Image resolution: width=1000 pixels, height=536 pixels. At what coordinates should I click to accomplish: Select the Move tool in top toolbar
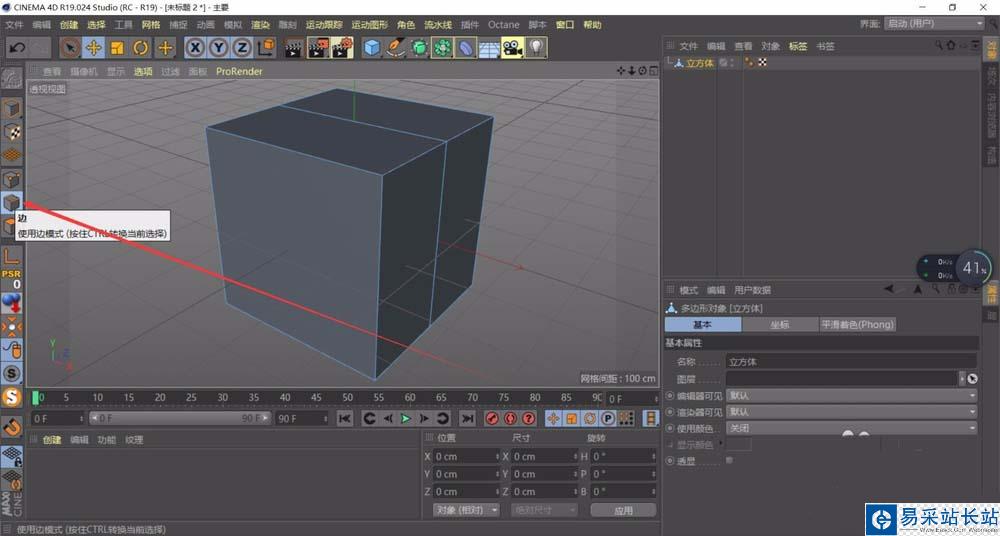click(x=93, y=47)
